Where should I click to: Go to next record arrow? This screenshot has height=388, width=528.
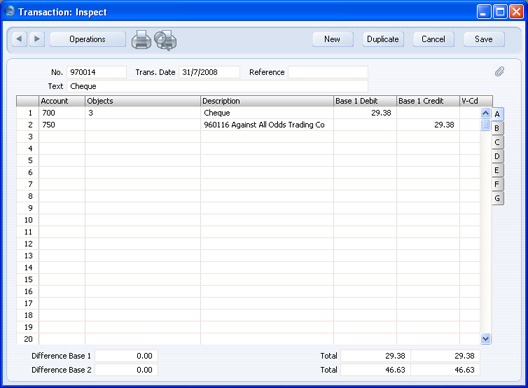click(x=37, y=39)
